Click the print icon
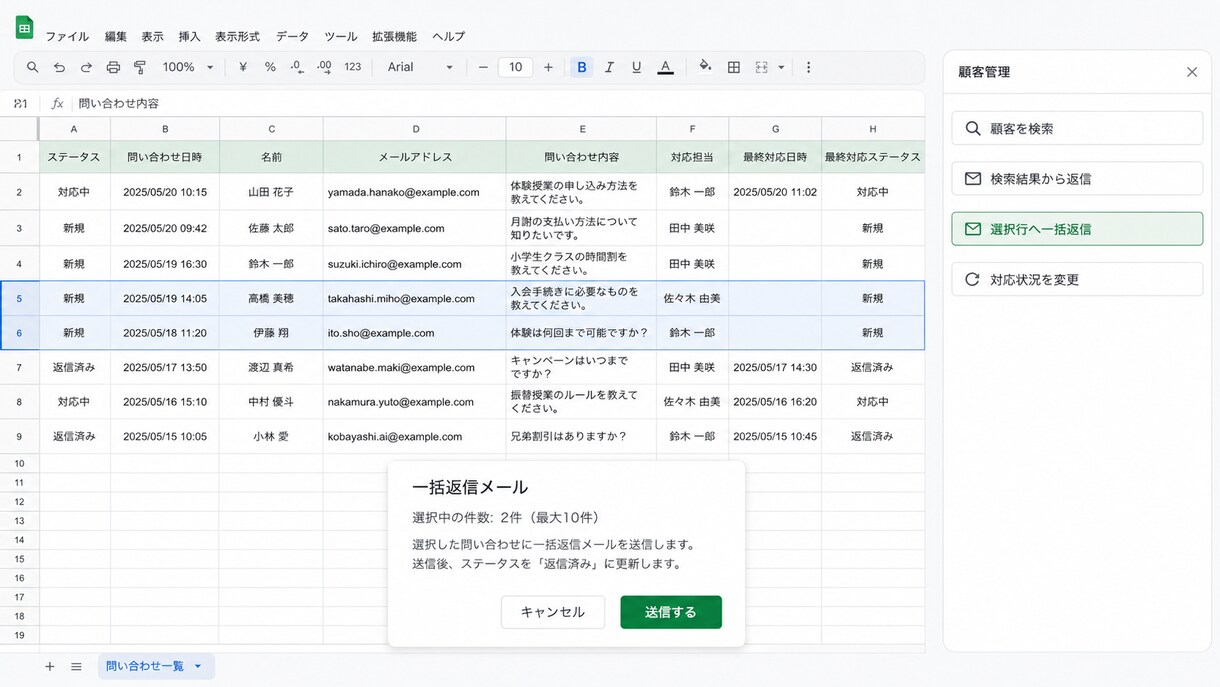 pos(113,67)
